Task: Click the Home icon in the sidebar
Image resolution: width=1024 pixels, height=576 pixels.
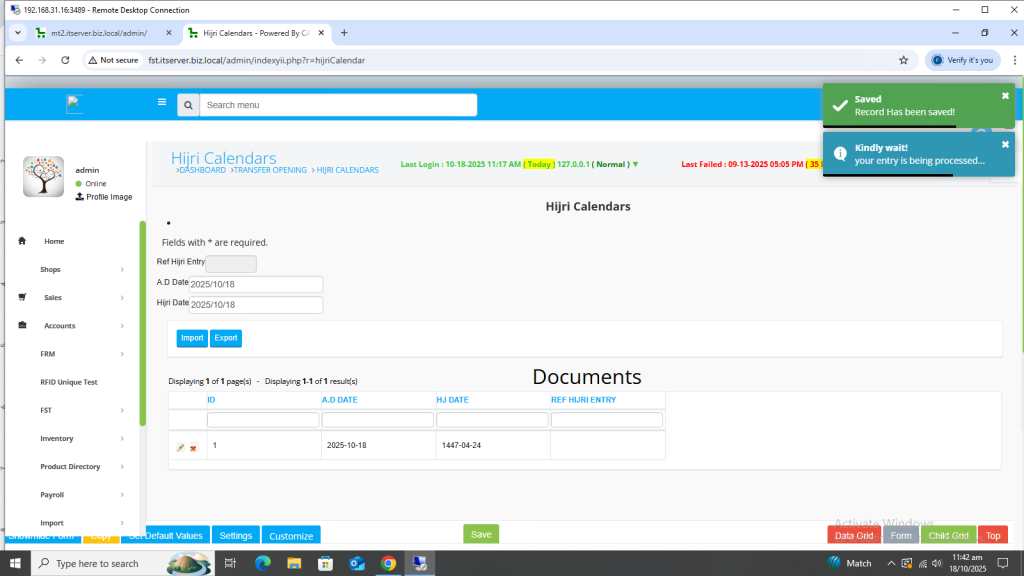Action: pos(23,241)
